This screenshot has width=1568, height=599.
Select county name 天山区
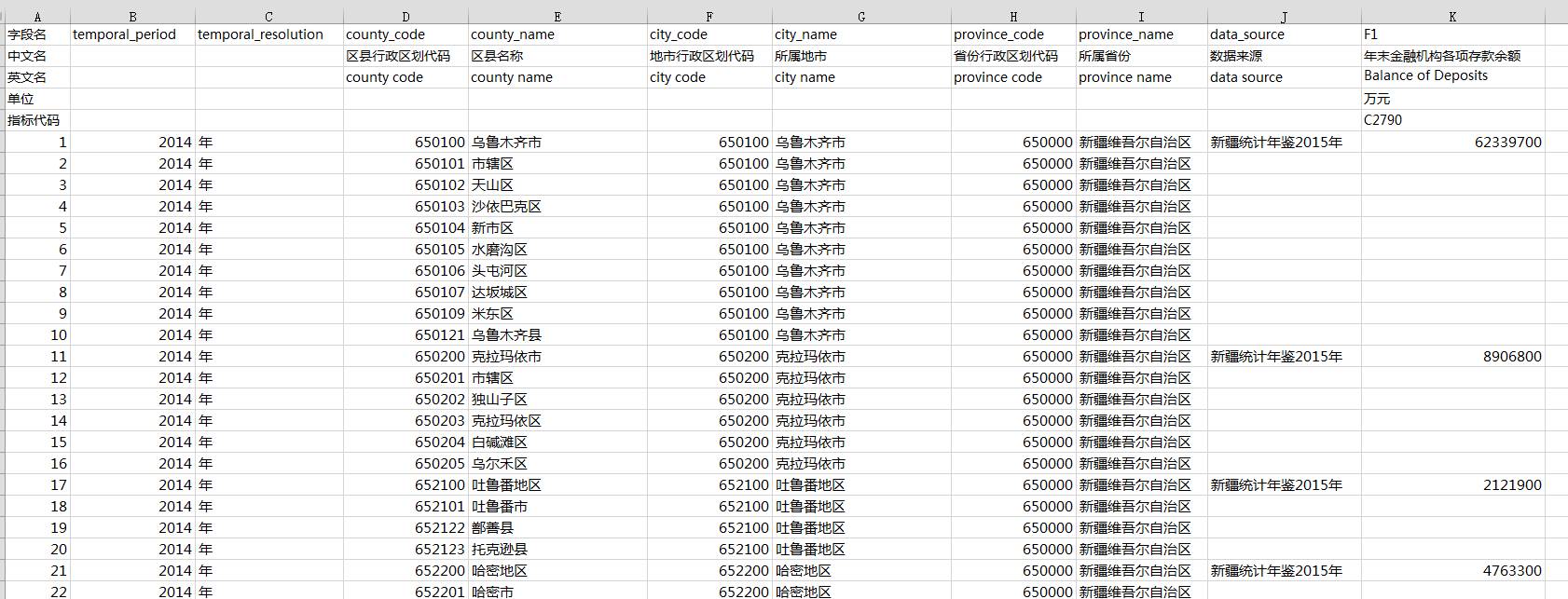(557, 185)
